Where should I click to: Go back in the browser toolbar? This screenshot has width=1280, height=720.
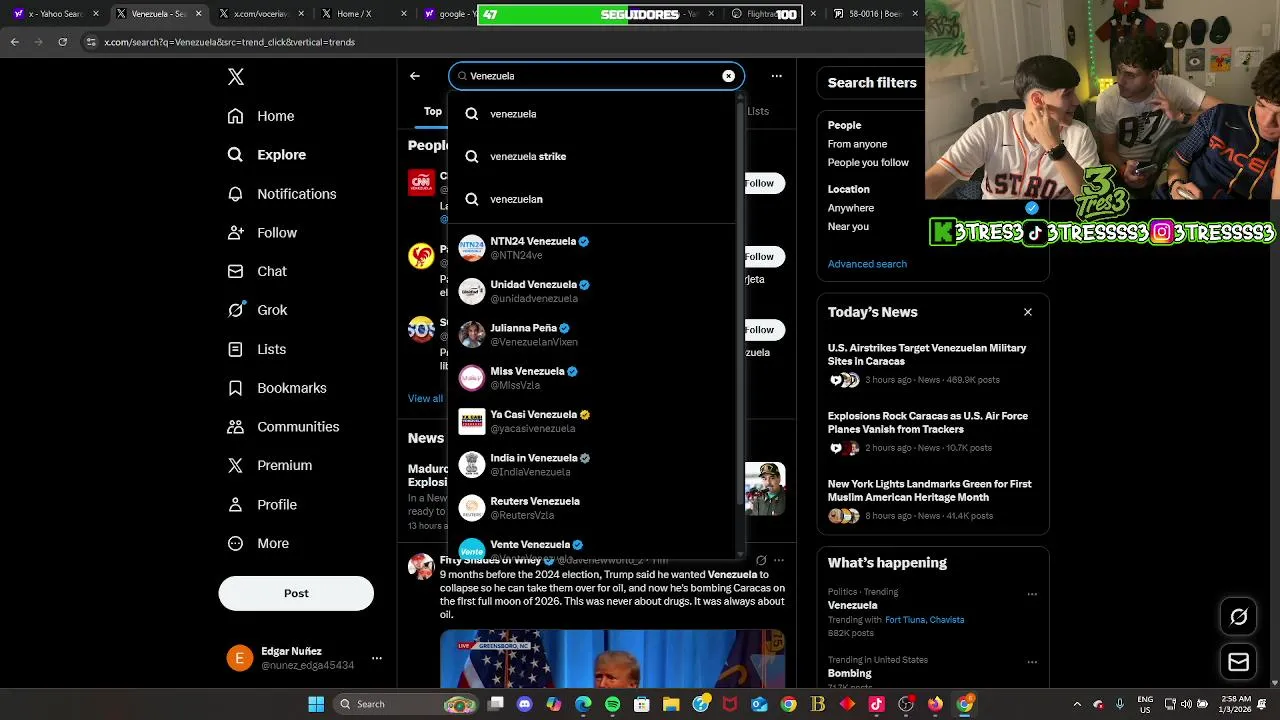tap(14, 42)
